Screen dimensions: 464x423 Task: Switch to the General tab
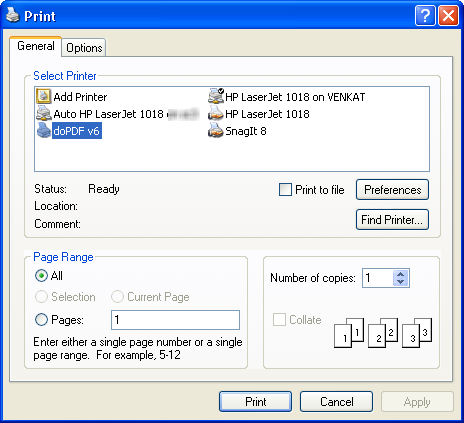click(36, 46)
